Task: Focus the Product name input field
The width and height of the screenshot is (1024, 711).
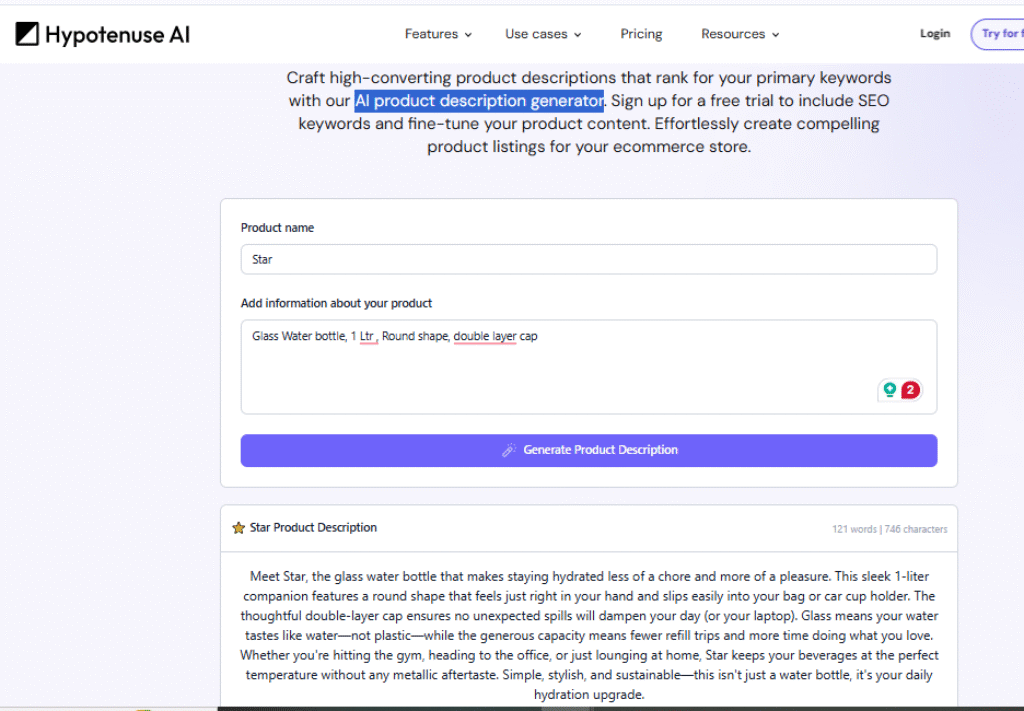Action: [x=588, y=259]
